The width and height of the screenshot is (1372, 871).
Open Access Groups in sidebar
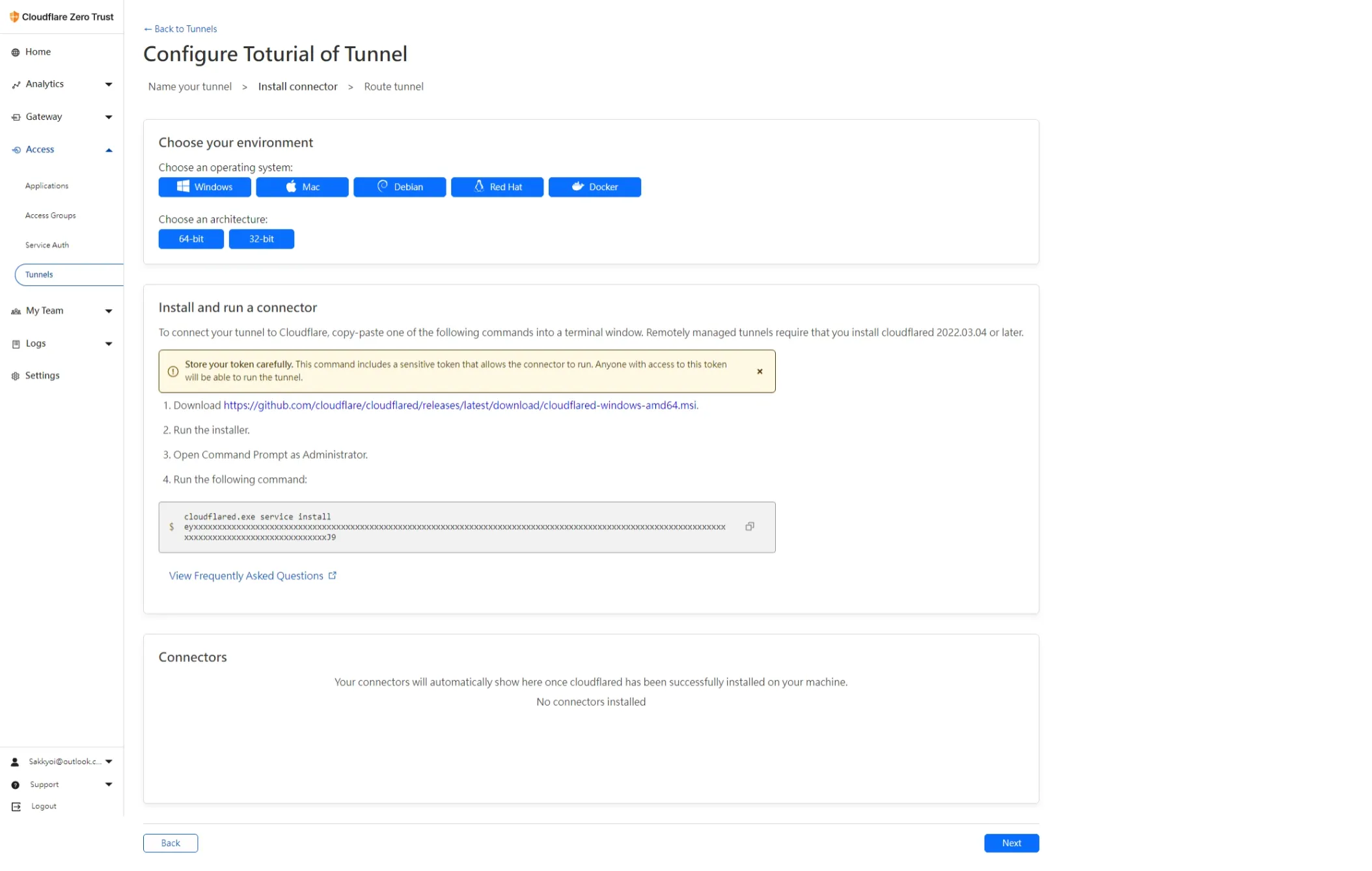[51, 215]
